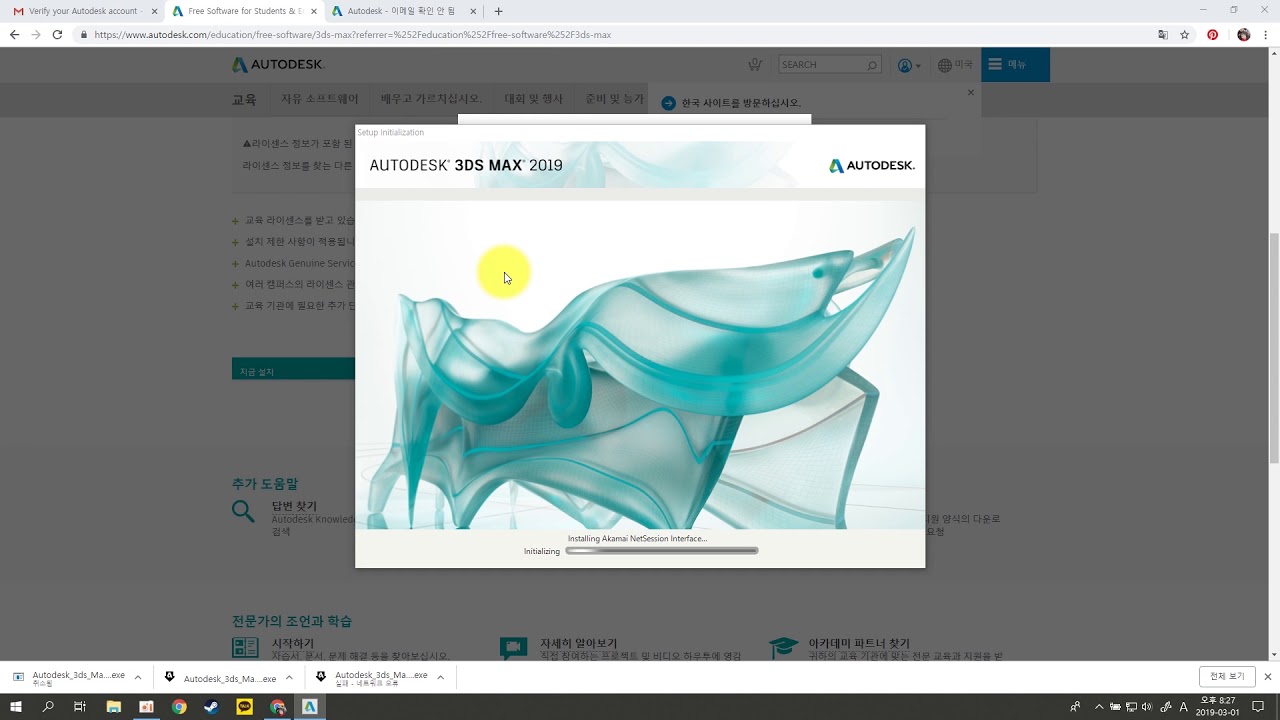Click the 자세히 알아보기 chat icon
Screen dimensions: 1280x720
(x=513, y=648)
